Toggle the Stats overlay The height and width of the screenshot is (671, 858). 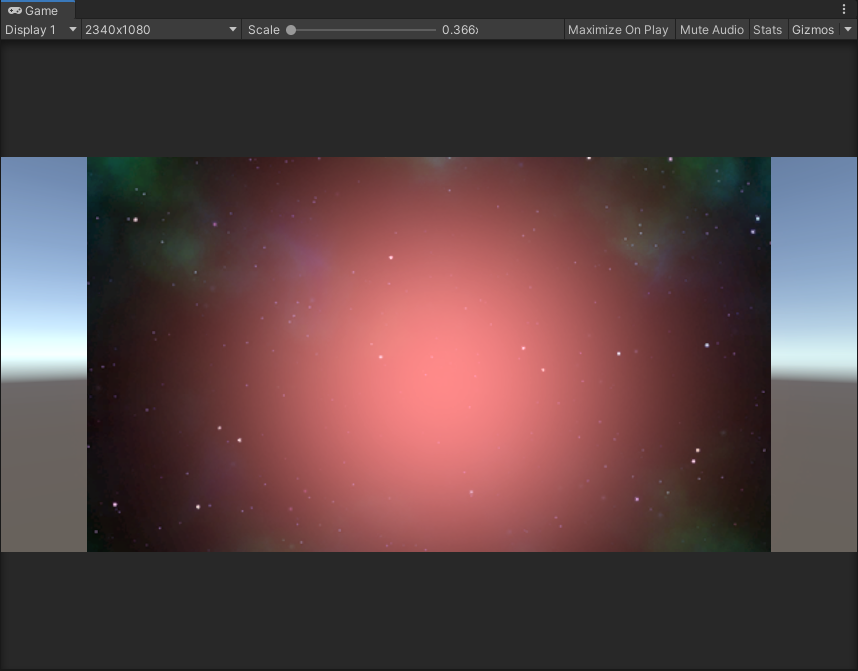[767, 30]
